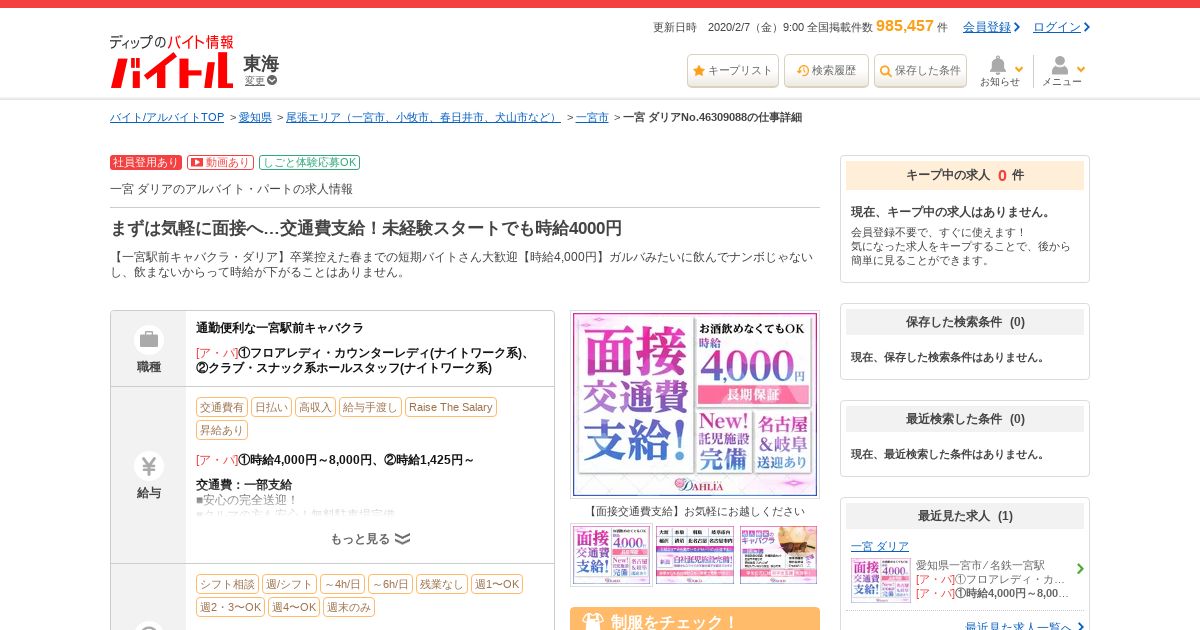
Task: Expand salary details with もっと見る
Action: click(370, 539)
